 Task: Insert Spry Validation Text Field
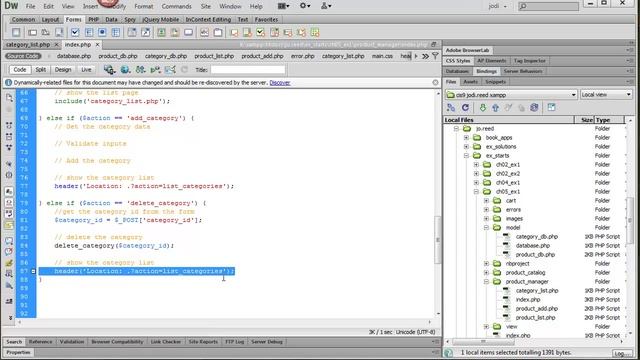click(x=234, y=32)
